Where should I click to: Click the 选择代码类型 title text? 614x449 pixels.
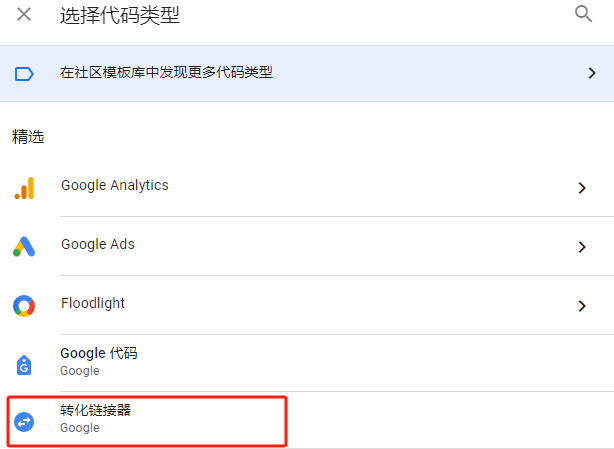pyautogui.click(x=120, y=14)
